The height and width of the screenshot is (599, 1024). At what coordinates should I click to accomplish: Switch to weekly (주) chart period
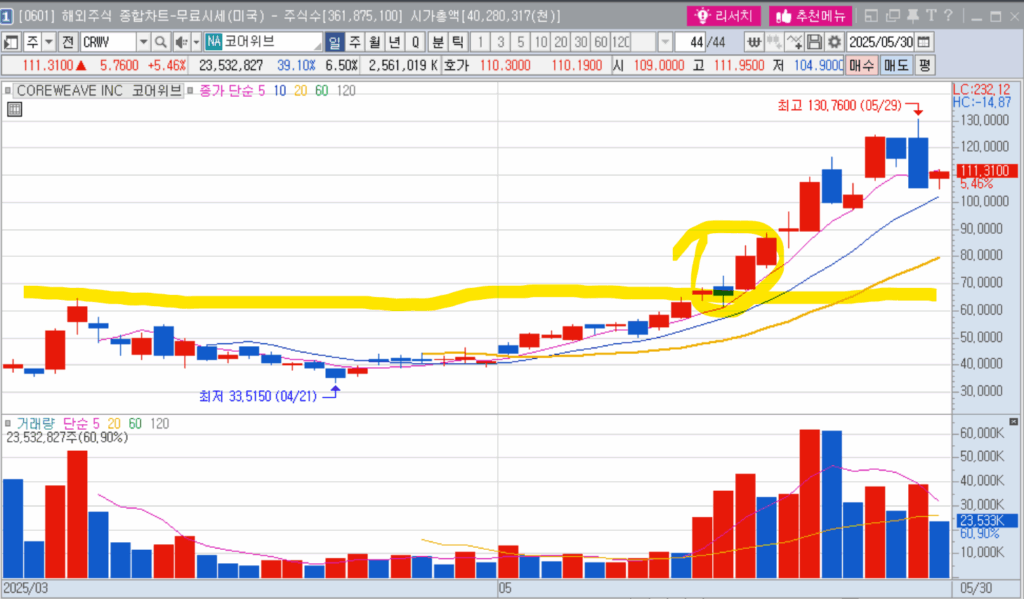click(355, 42)
